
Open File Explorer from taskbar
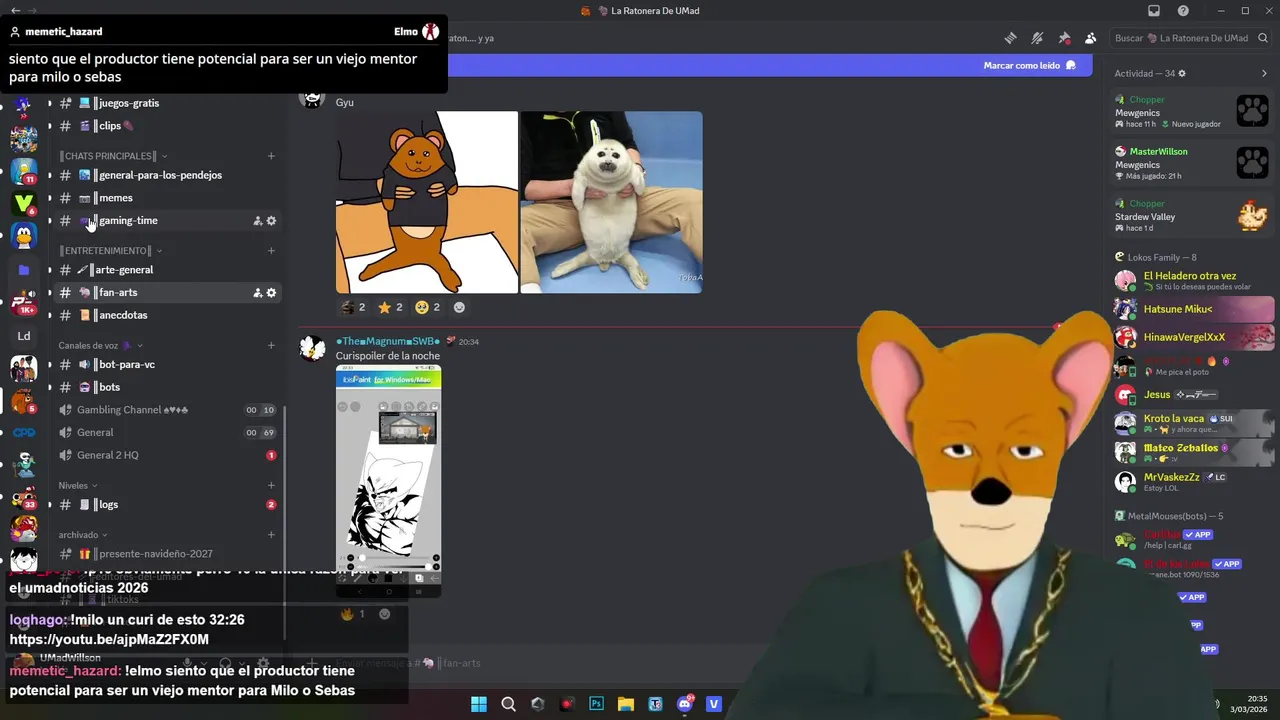pos(626,704)
